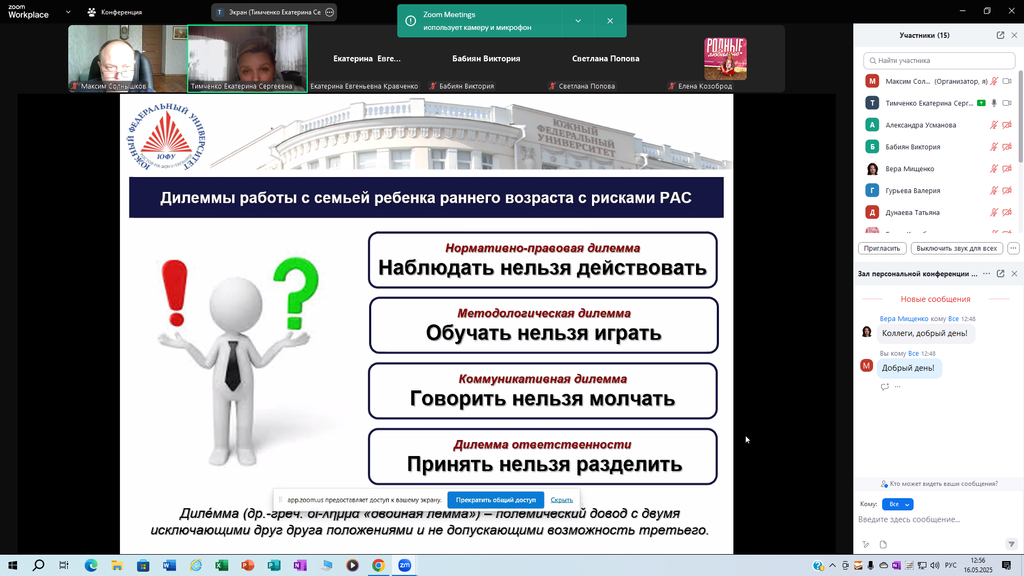
Task: Expand the chat recipient dropdown "Все"
Action: coord(899,504)
